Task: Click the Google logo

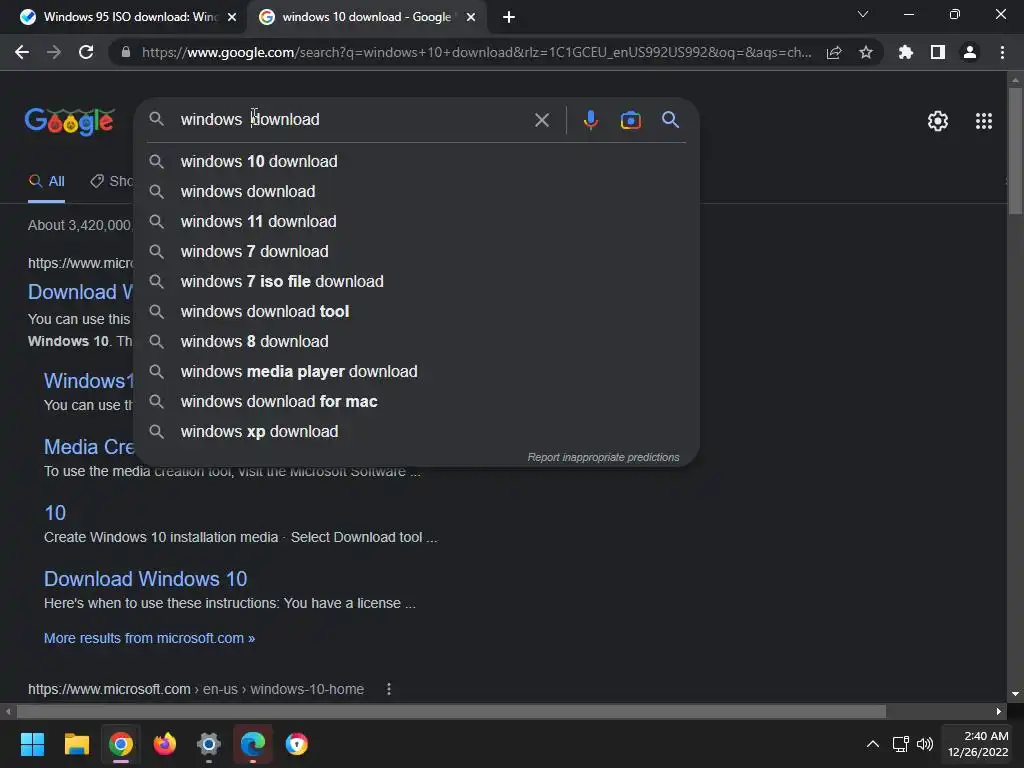Action: 70,121
